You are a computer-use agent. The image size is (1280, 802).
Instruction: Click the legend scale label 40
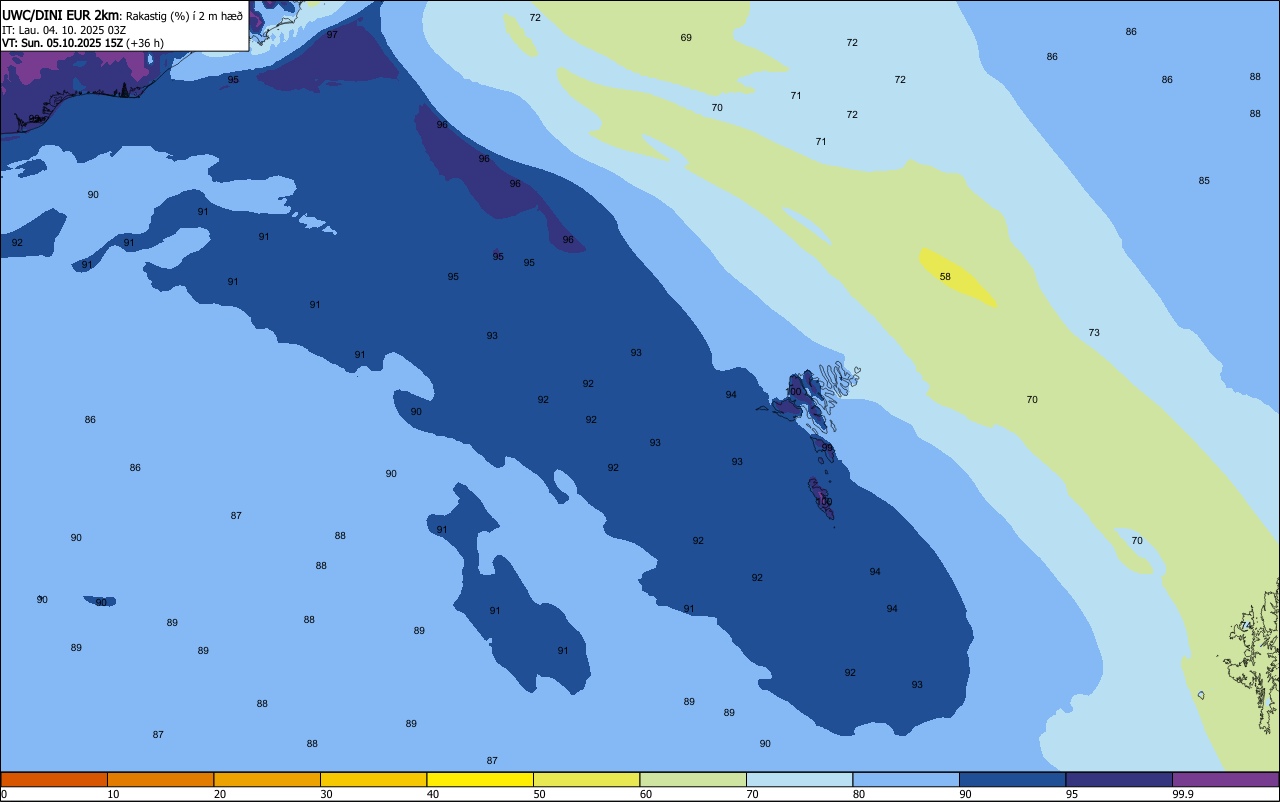433,794
